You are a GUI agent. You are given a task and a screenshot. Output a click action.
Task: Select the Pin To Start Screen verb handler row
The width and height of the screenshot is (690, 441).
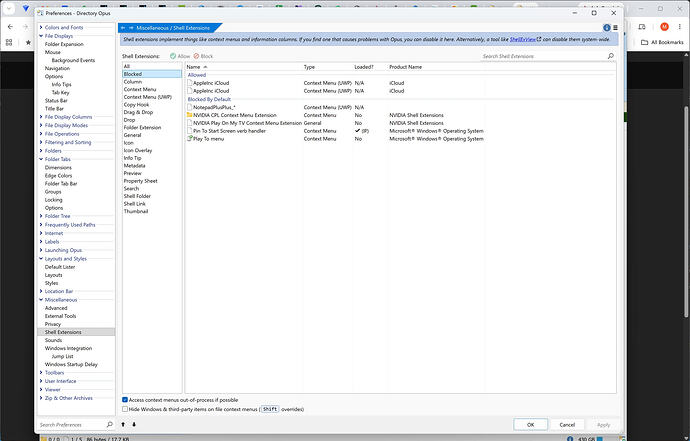pyautogui.click(x=400, y=131)
